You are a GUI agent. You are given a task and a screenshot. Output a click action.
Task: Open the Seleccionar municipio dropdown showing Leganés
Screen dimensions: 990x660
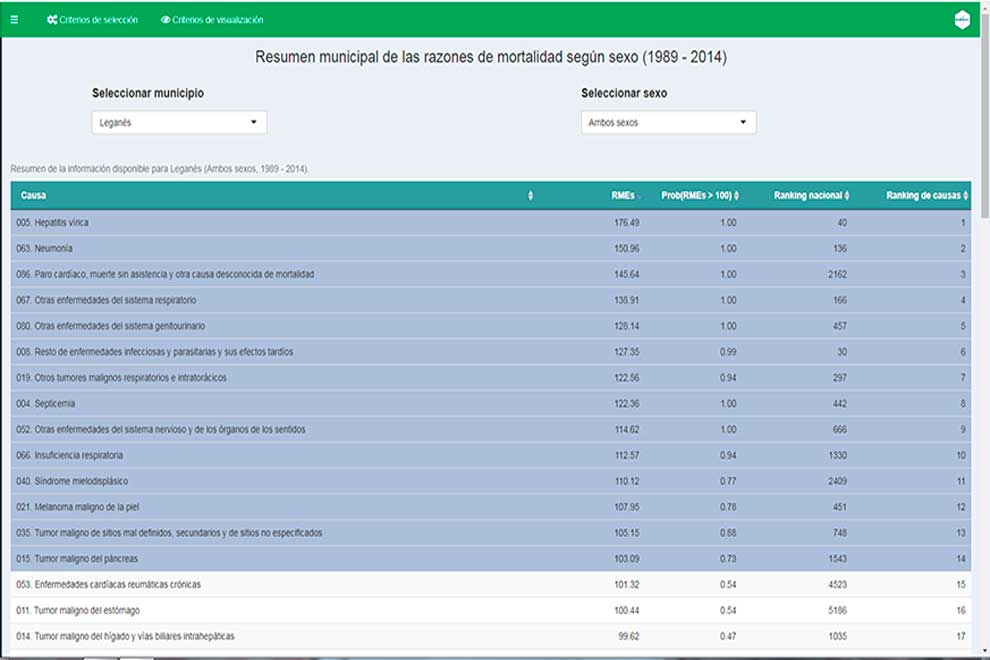[x=179, y=122]
